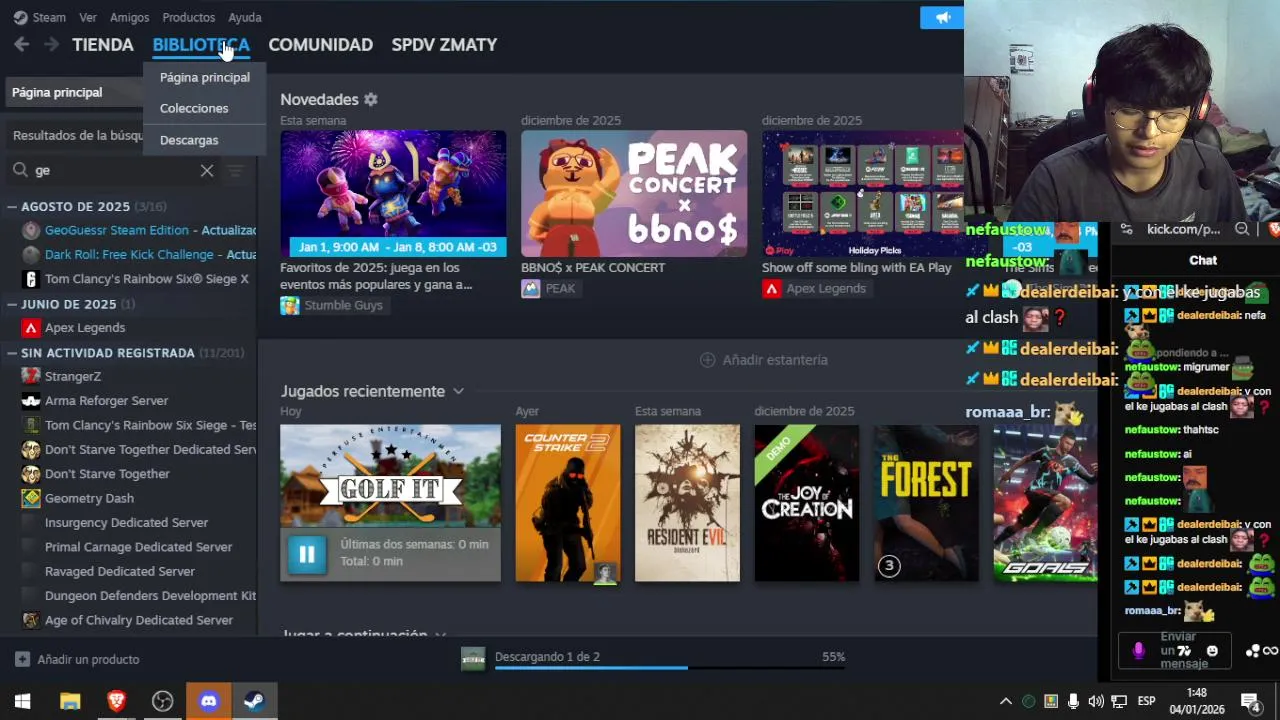1280x720 pixels.
Task: Click Añadir un producto
Action: click(x=77, y=659)
